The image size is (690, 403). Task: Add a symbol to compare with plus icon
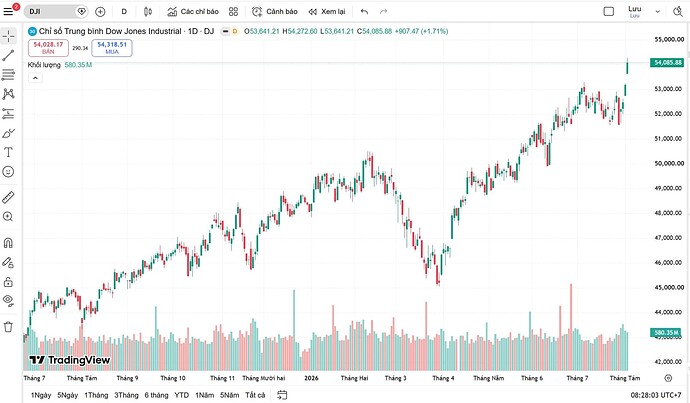click(100, 12)
